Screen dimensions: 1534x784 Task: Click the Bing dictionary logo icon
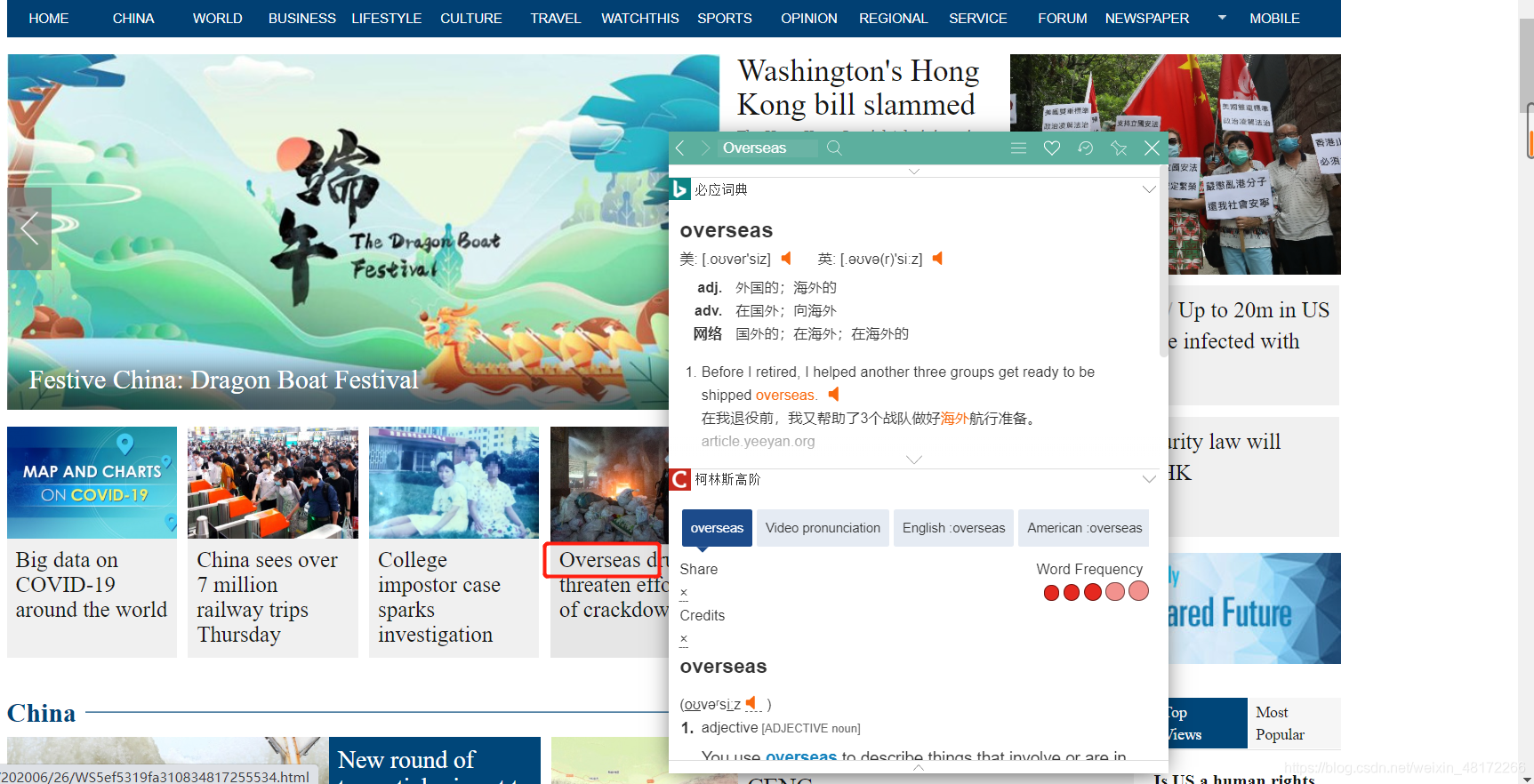pyautogui.click(x=679, y=189)
